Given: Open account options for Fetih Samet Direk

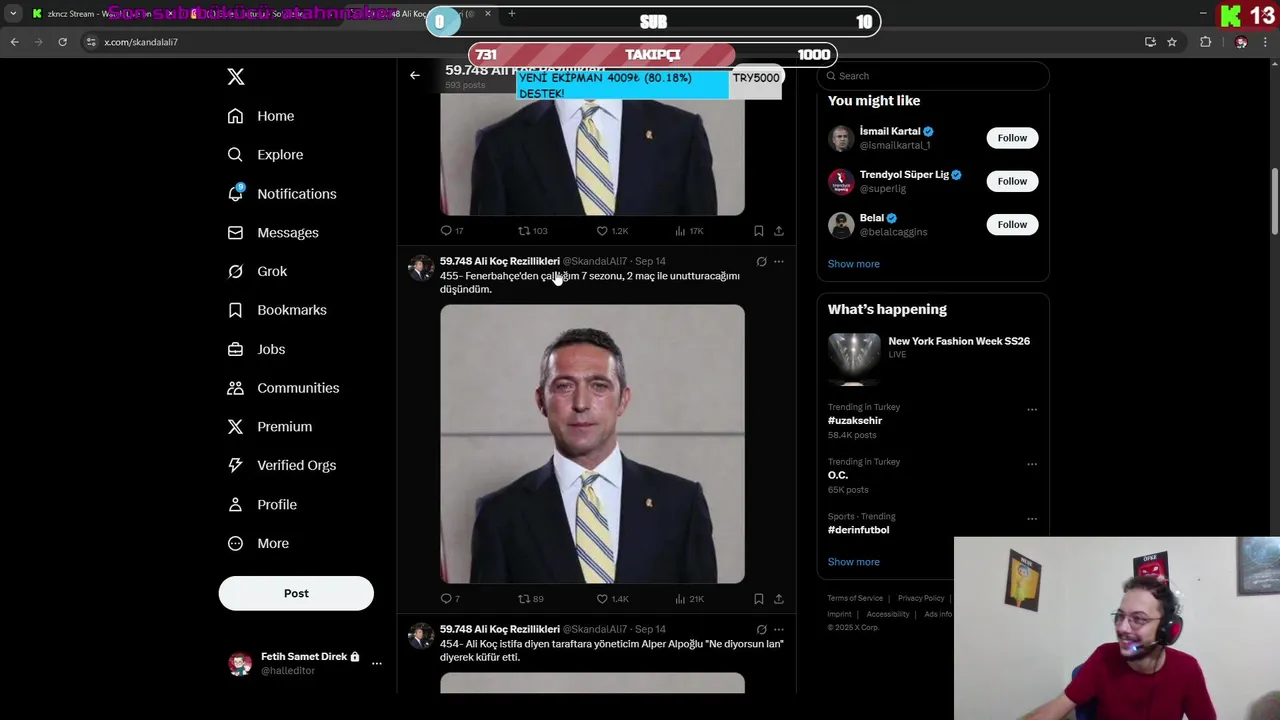Looking at the screenshot, I should click(x=376, y=663).
